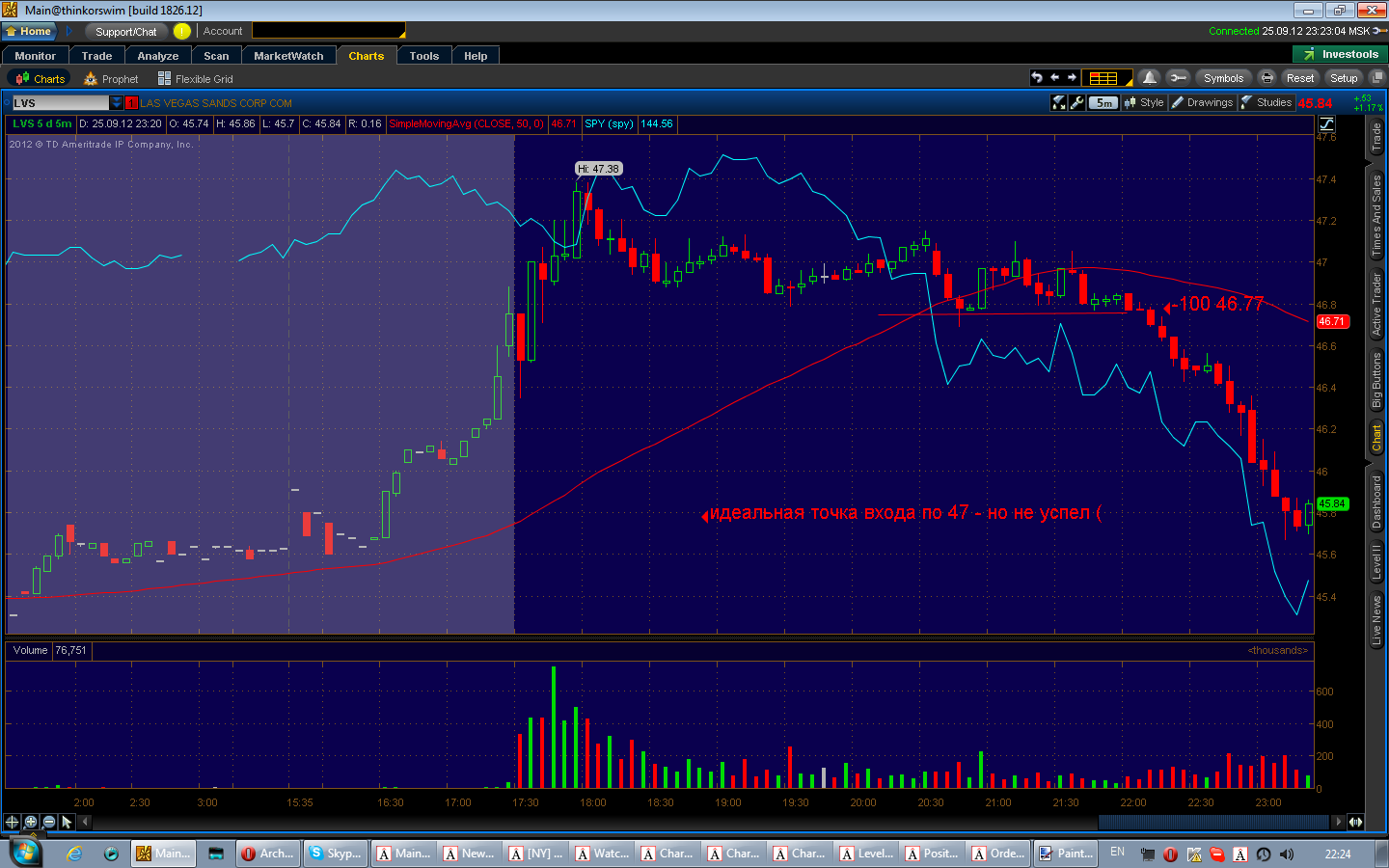Switch to the Trade tab

pos(96,56)
